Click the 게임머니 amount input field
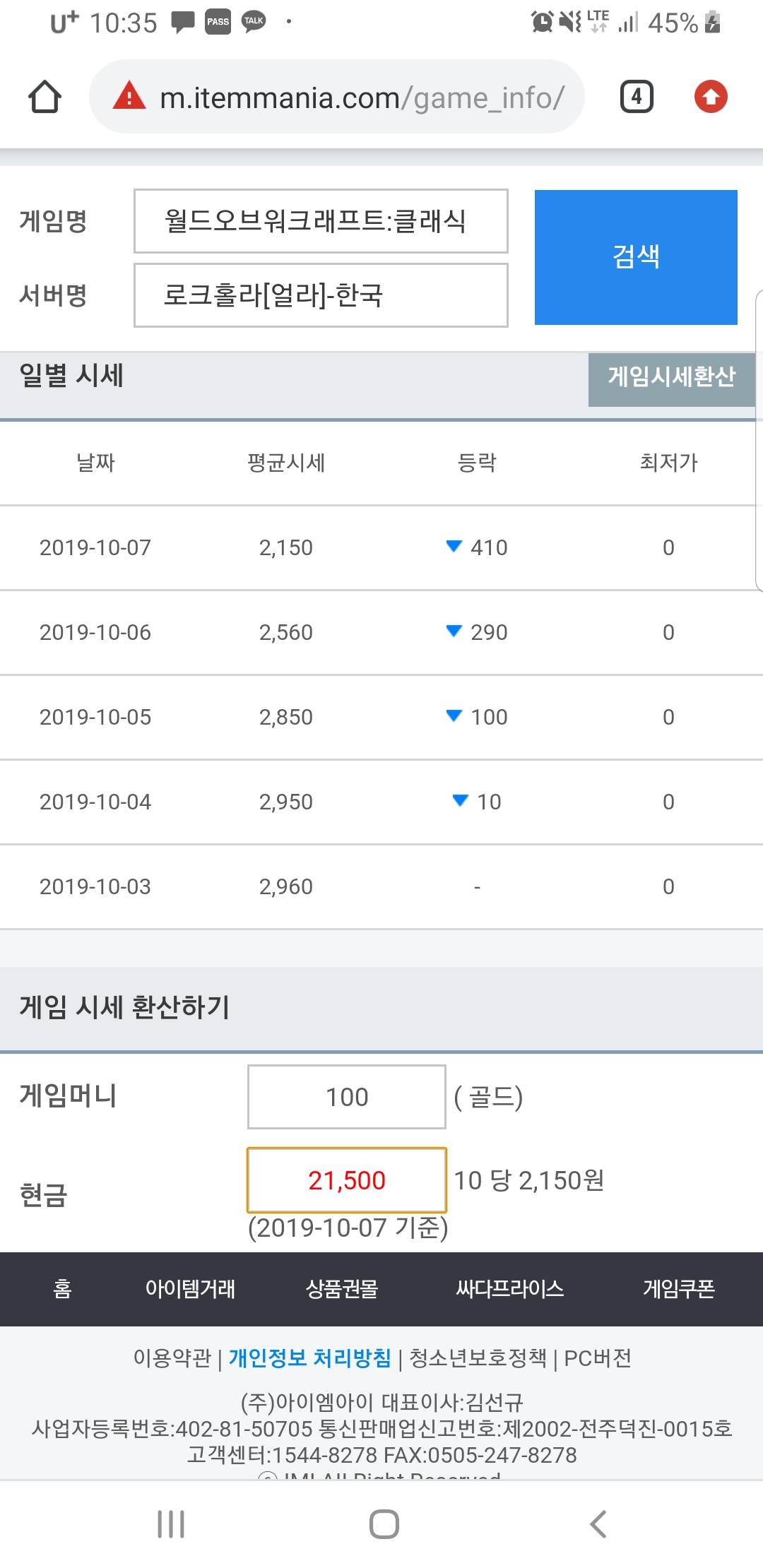The height and width of the screenshot is (1568, 763). coord(346,1097)
